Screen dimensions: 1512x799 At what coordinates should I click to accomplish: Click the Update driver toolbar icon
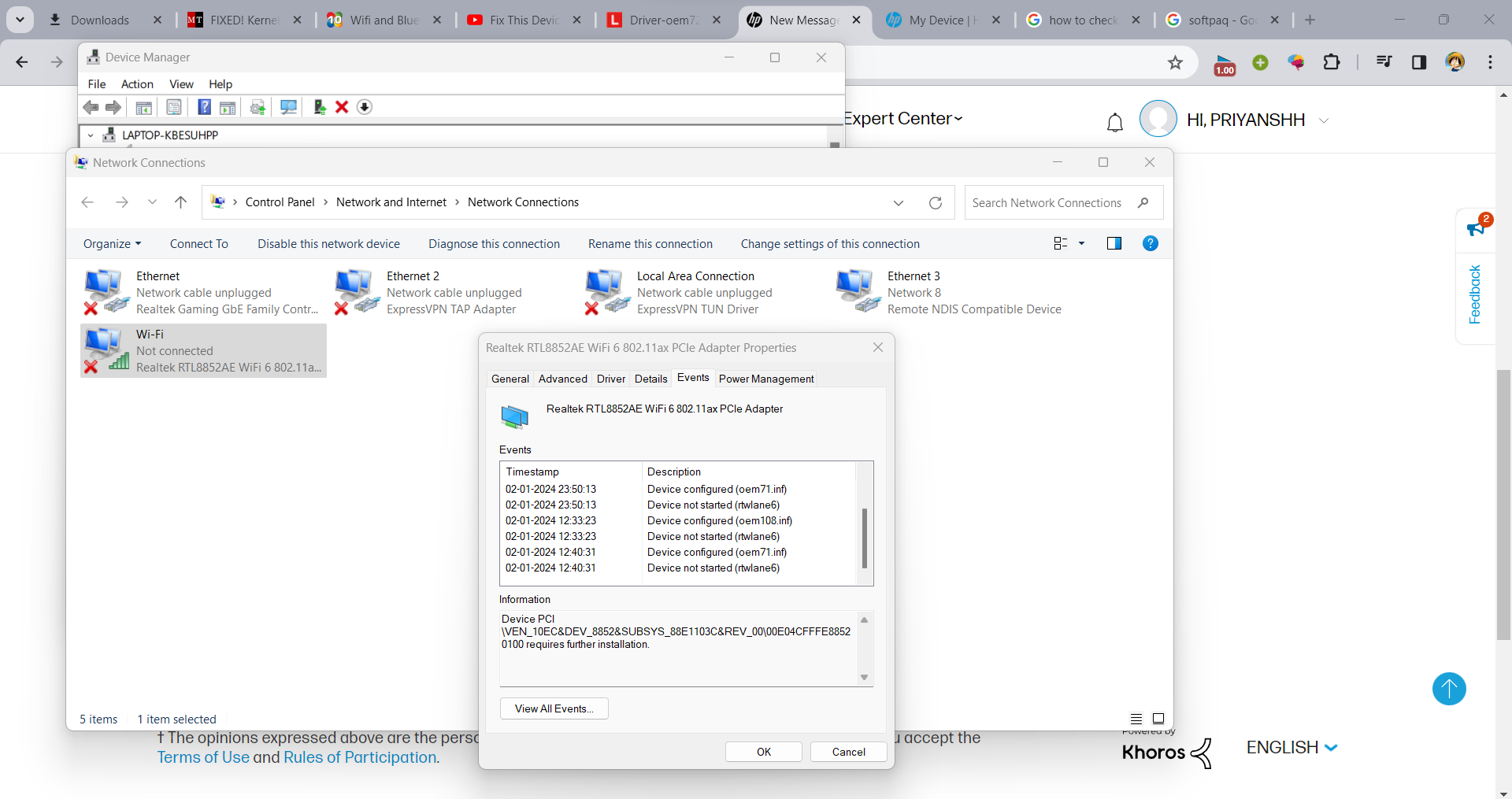[x=257, y=107]
